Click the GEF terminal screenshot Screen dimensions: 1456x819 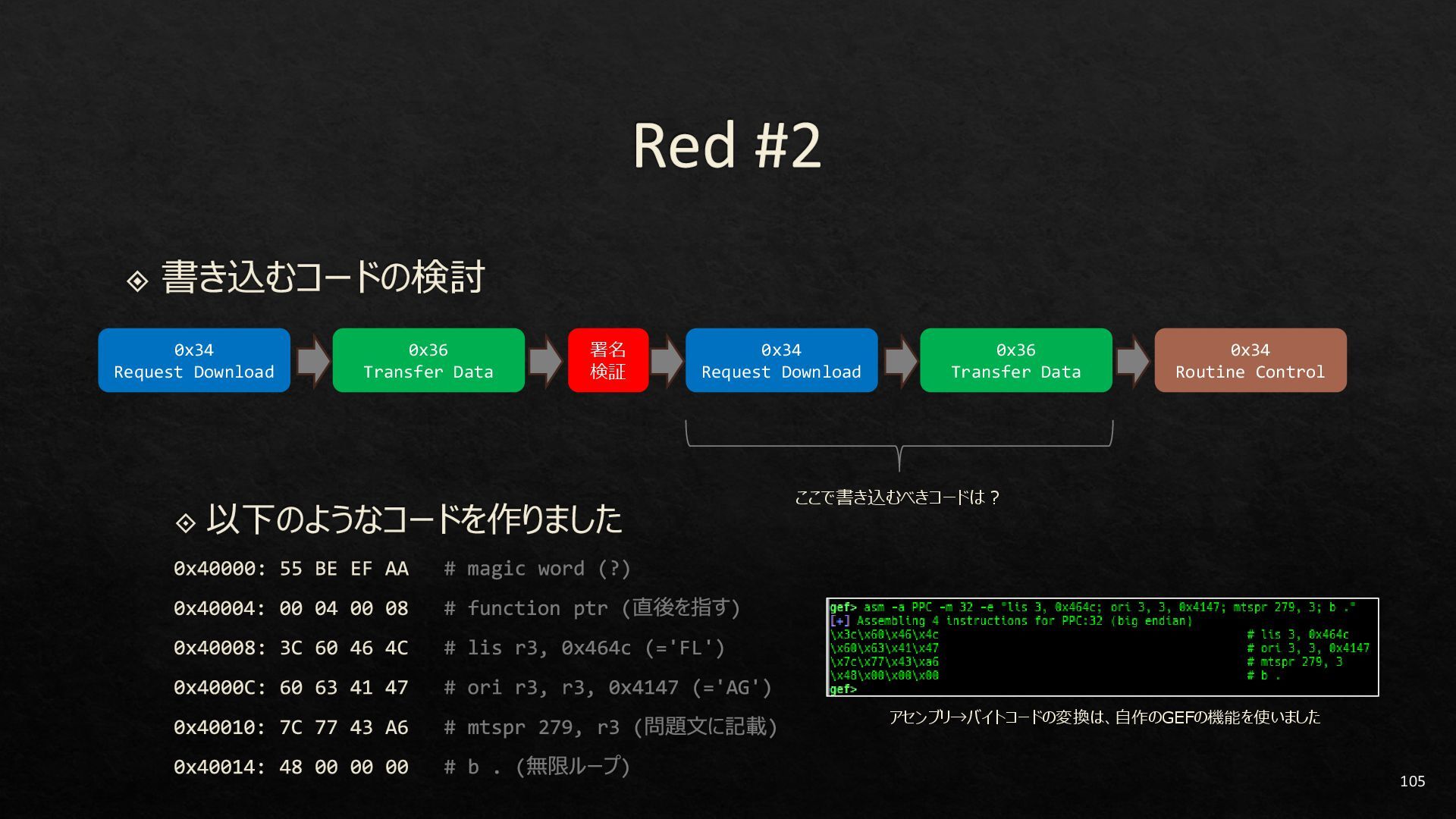click(1102, 647)
